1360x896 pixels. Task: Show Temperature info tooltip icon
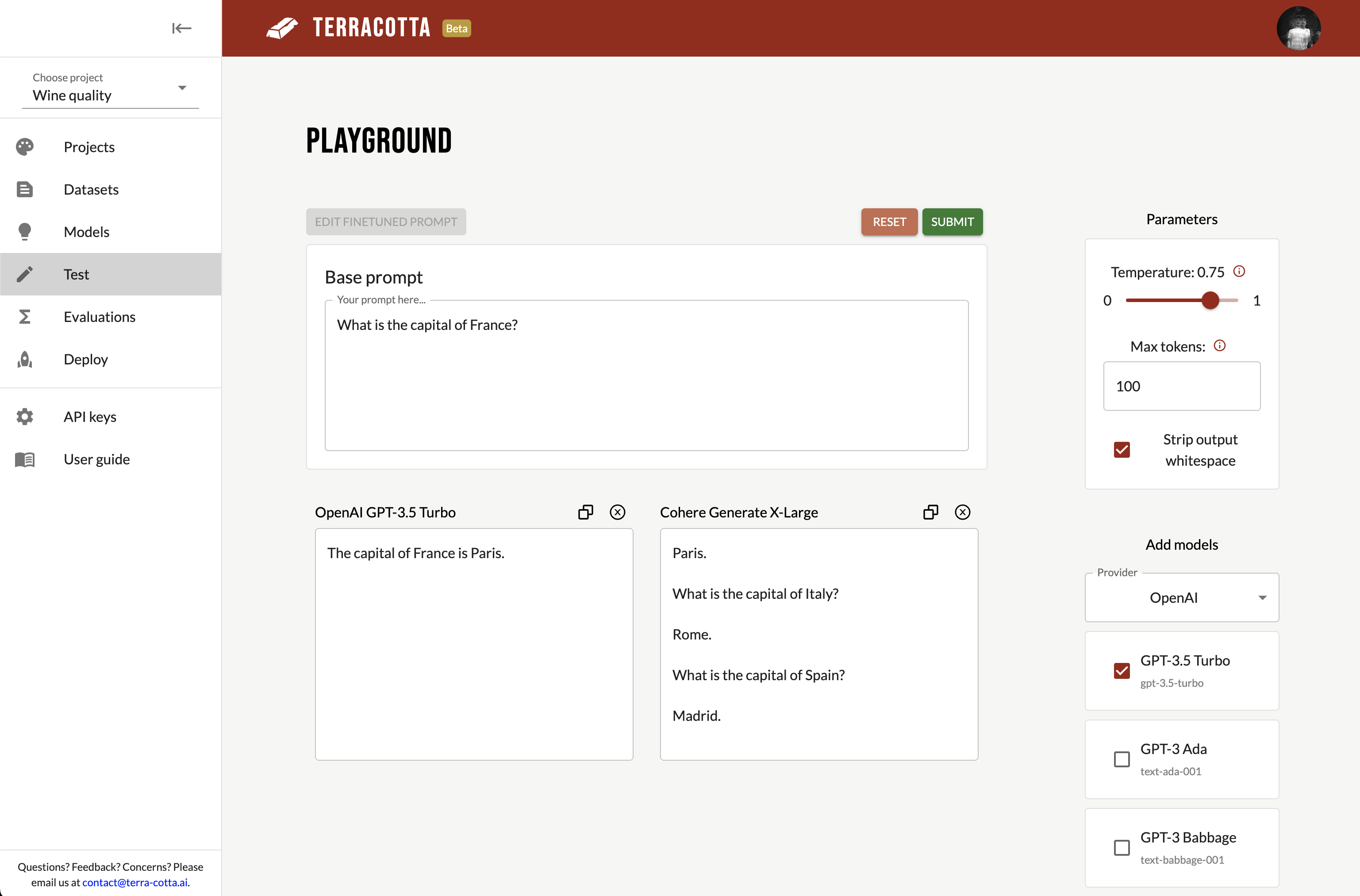point(1239,272)
